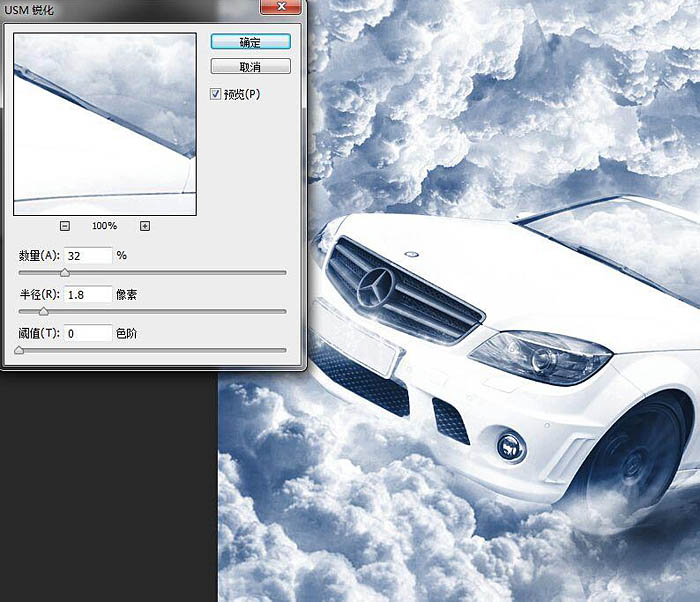Viewport: 700px width, 602px height.
Task: Click the 半径(R) radius input field
Action: tap(88, 295)
